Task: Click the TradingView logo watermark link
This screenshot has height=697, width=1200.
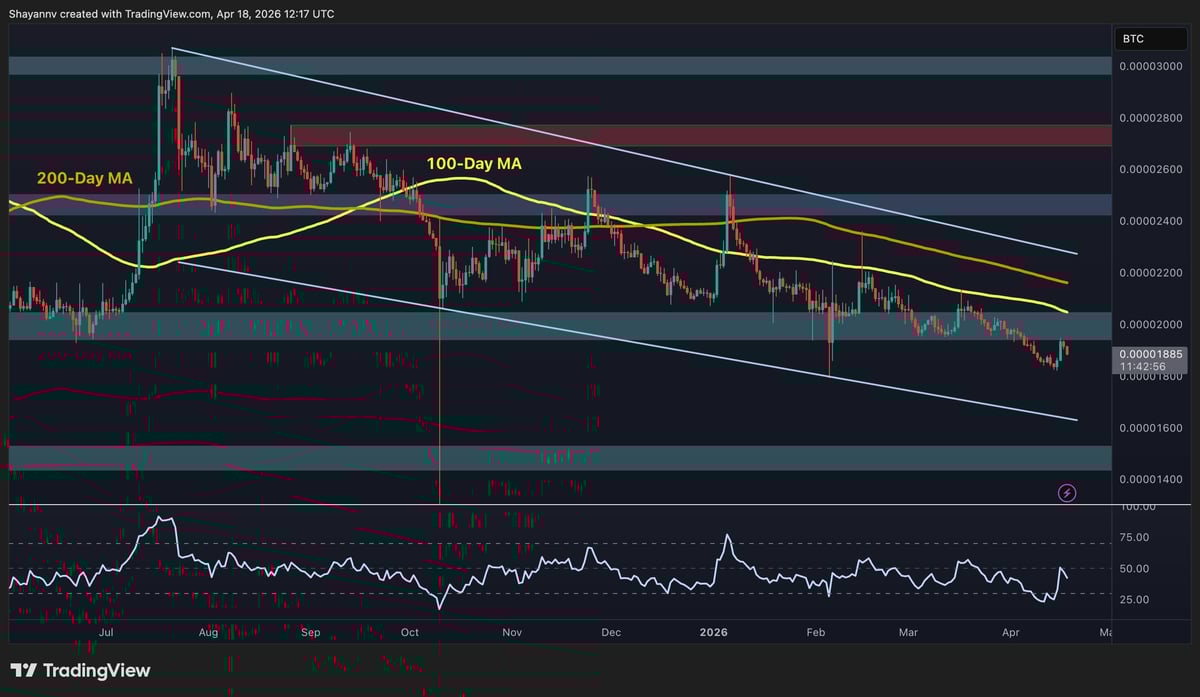Action: click(x=80, y=671)
